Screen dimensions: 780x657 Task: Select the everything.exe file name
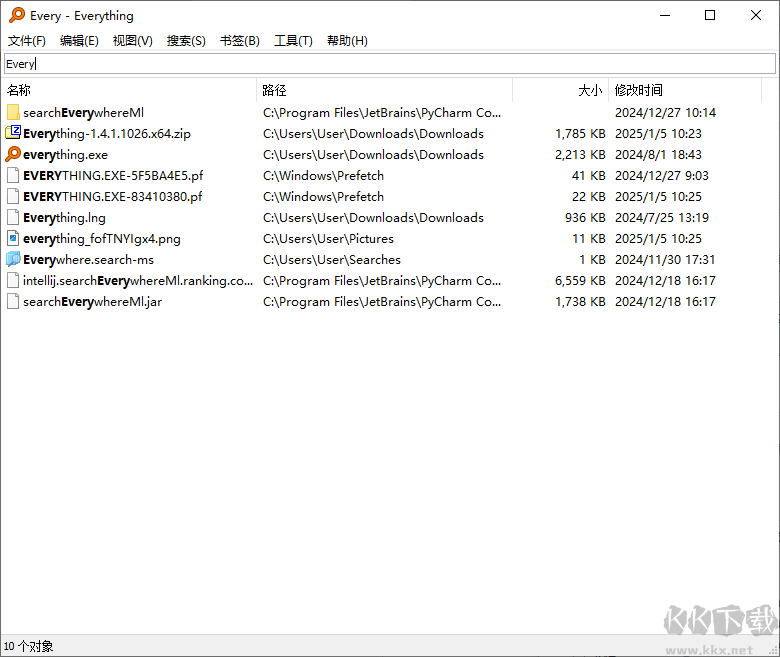[x=65, y=155]
